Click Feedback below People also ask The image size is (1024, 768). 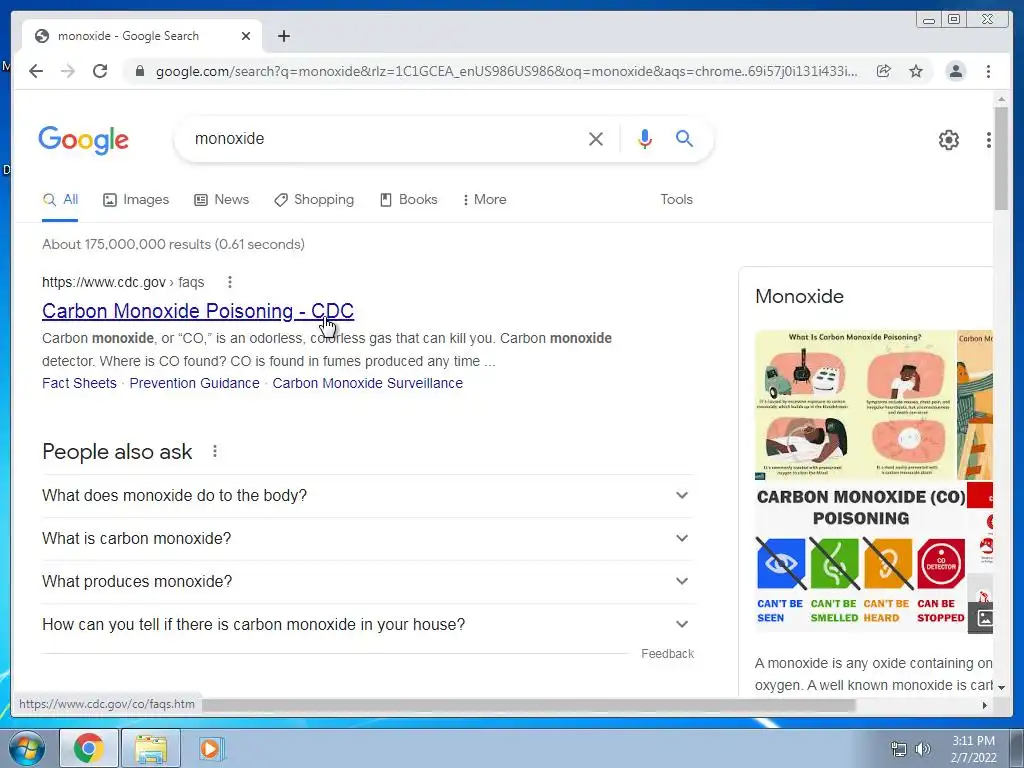coord(667,654)
